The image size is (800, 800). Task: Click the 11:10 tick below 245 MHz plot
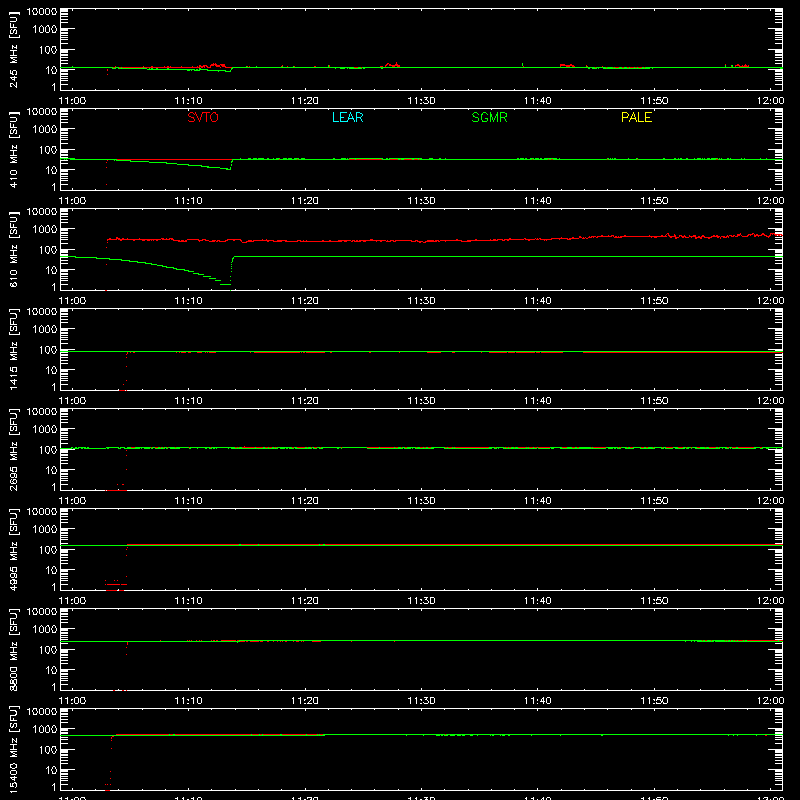pos(188,101)
